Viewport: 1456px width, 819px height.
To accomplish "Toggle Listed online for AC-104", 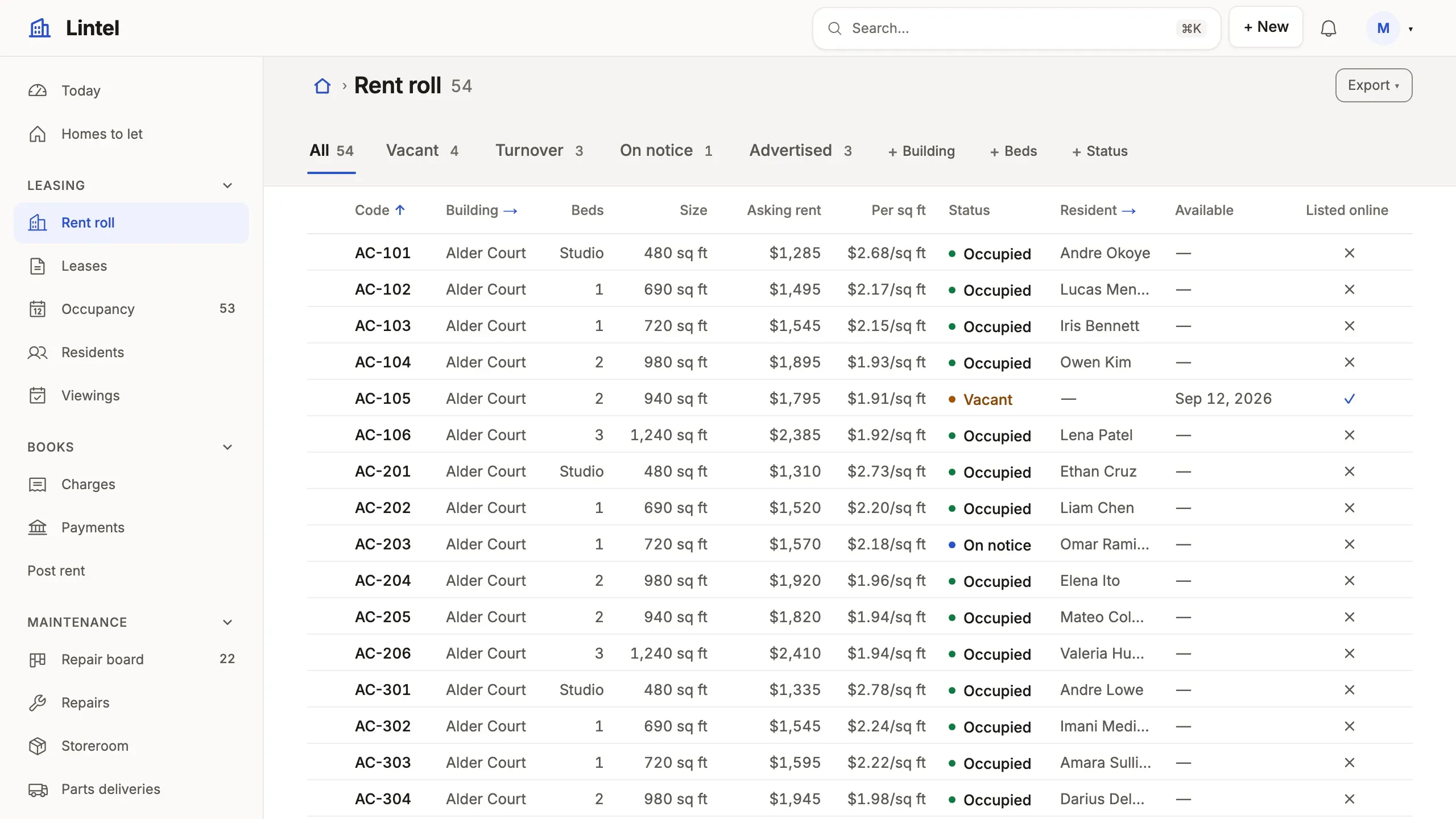I will [1349, 362].
